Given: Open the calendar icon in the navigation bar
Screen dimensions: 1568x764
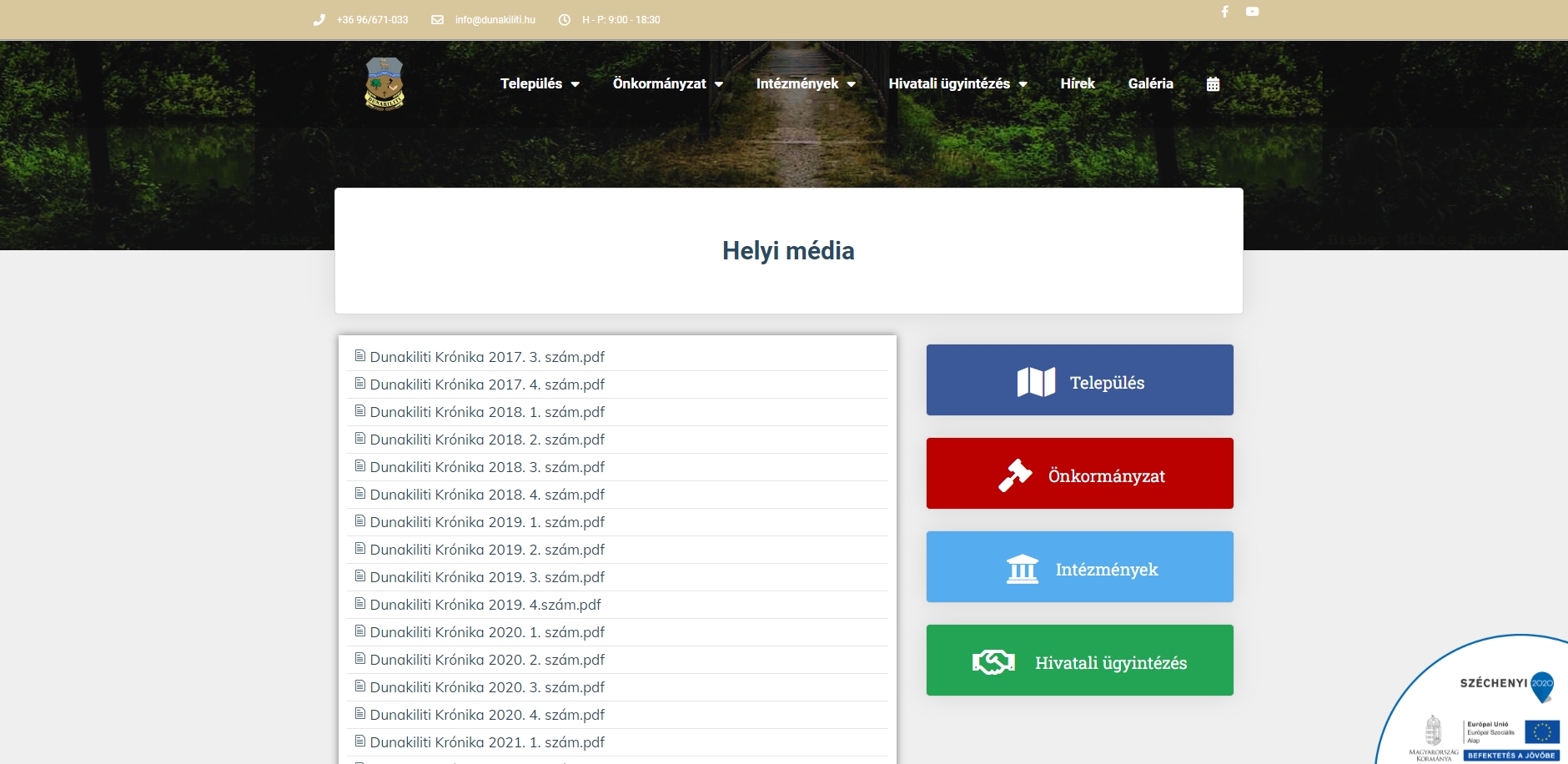Looking at the screenshot, I should click(x=1214, y=84).
